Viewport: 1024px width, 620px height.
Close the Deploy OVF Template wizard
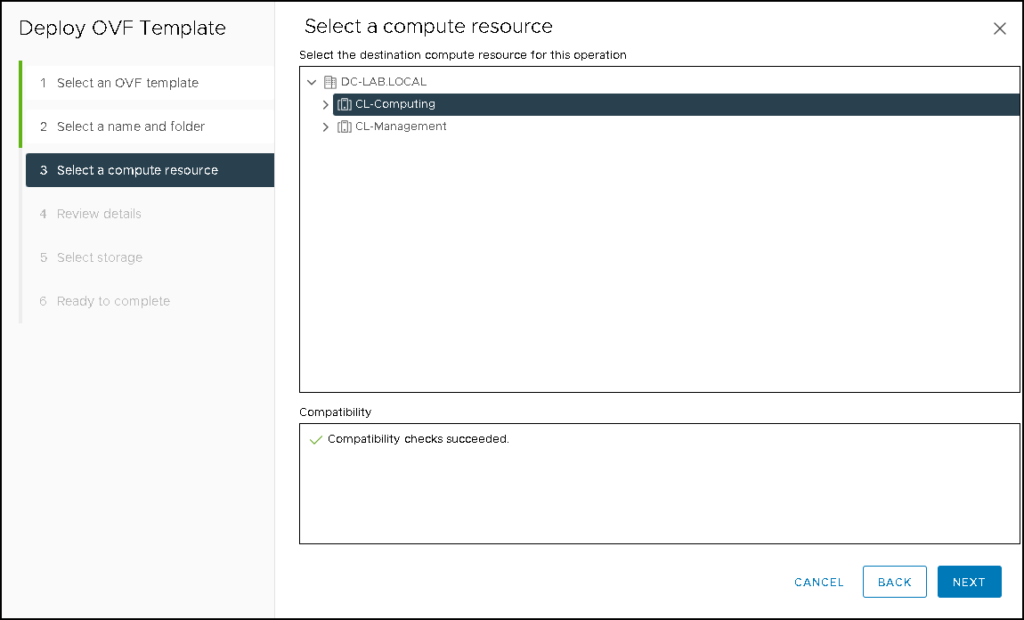(x=999, y=28)
